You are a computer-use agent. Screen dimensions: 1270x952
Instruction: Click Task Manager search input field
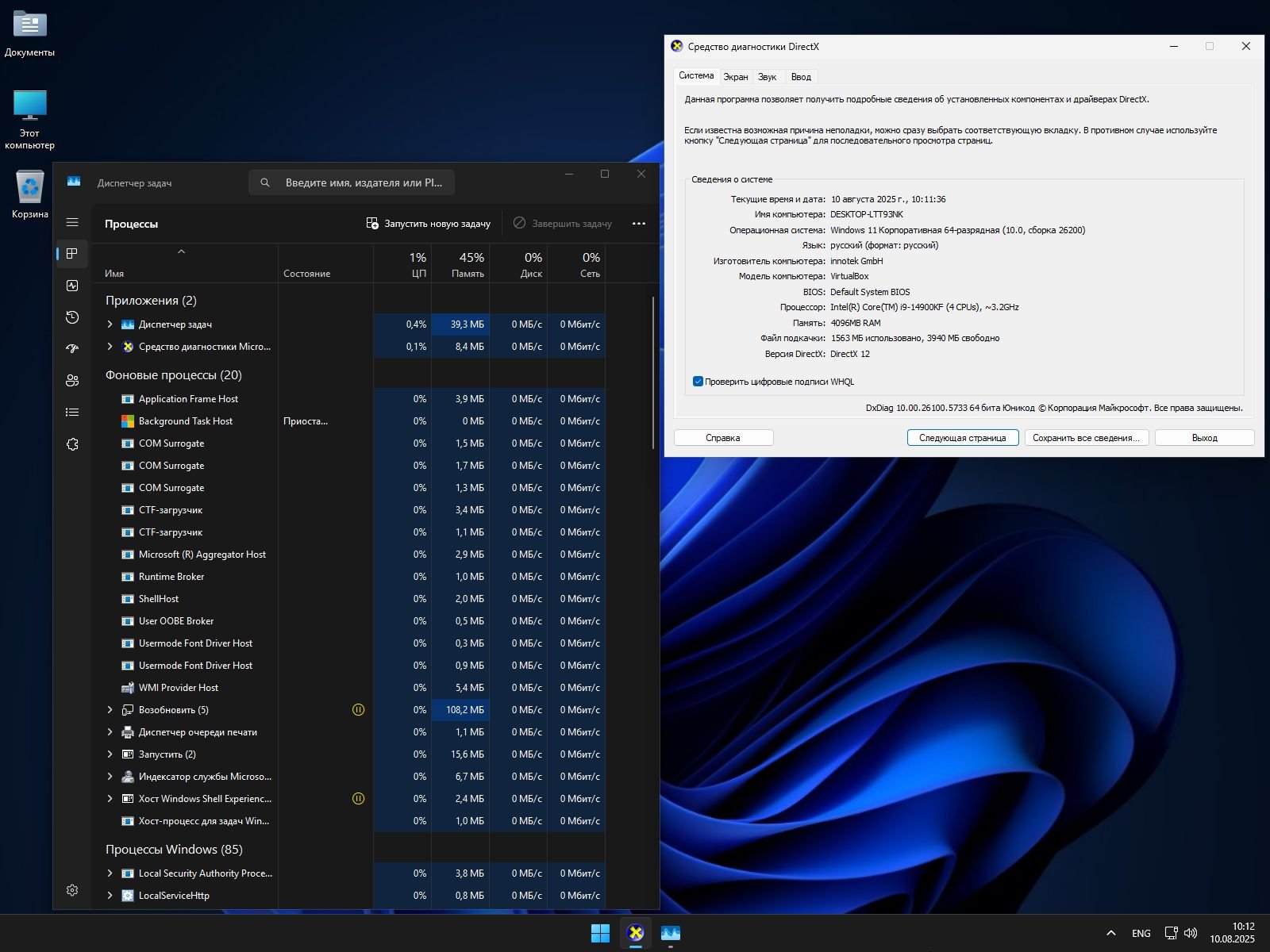pyautogui.click(x=352, y=182)
